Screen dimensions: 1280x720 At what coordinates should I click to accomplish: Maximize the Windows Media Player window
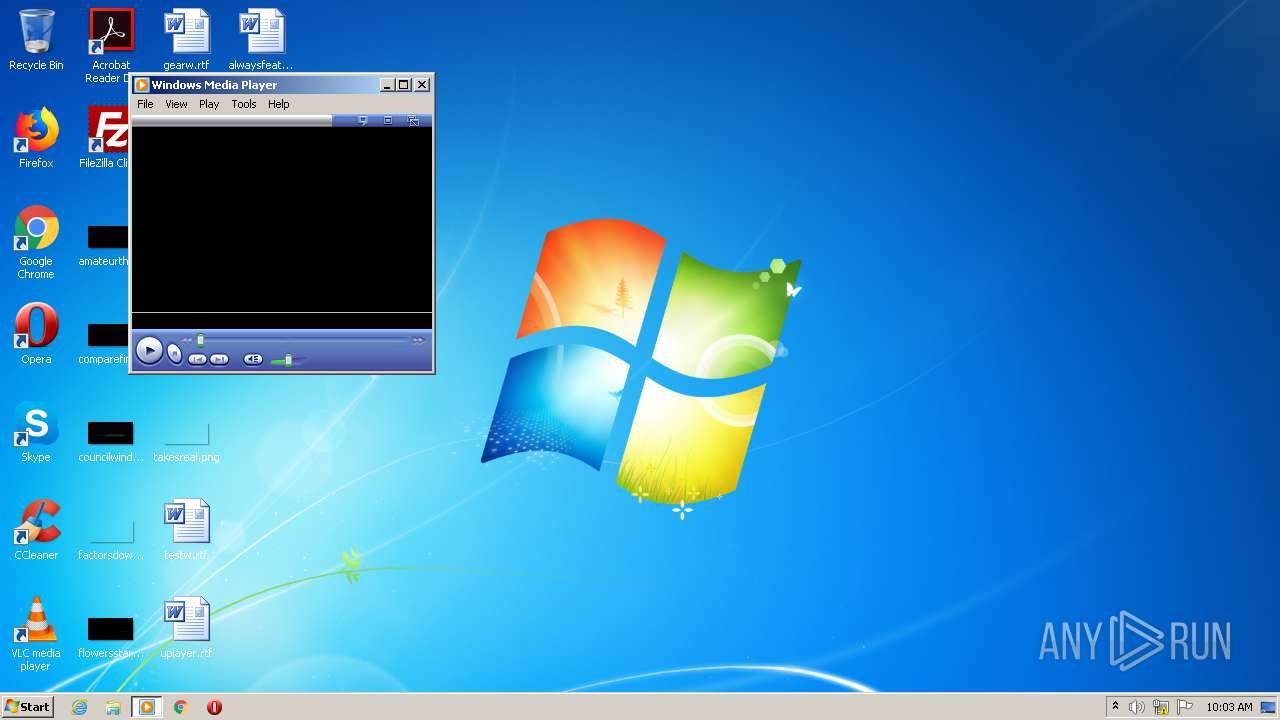404,85
